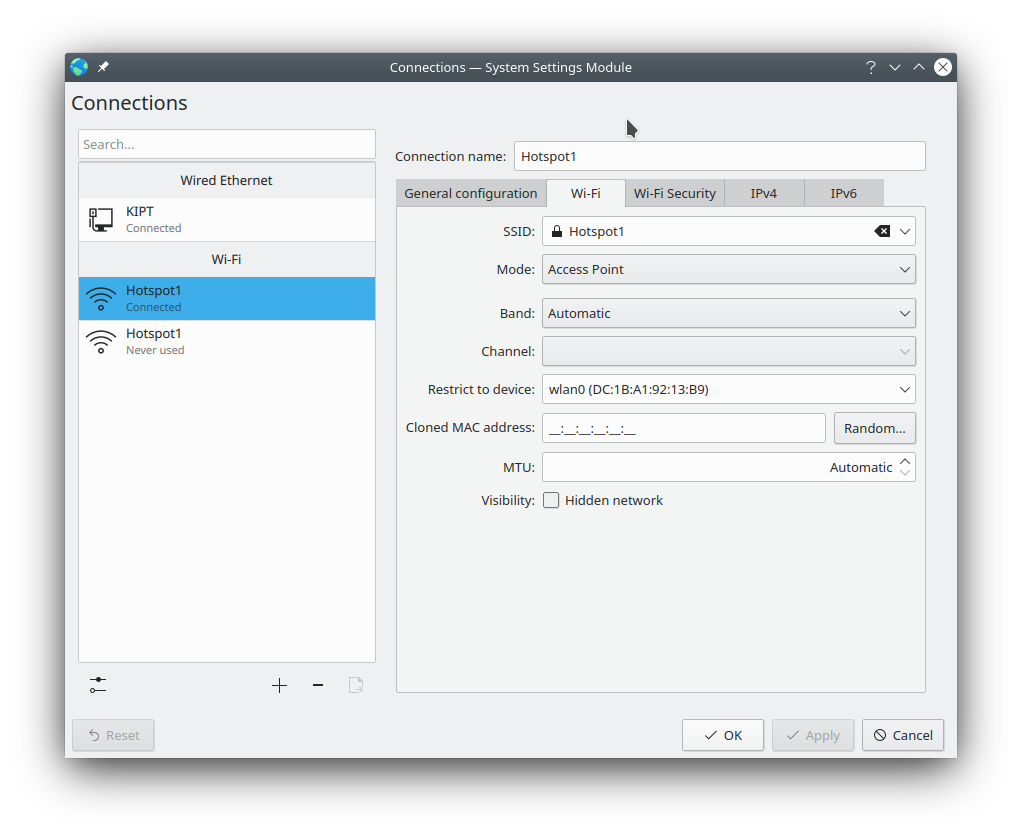Click the Connection name field
Image resolution: width=1022 pixels, height=835 pixels.
pyautogui.click(x=720, y=156)
